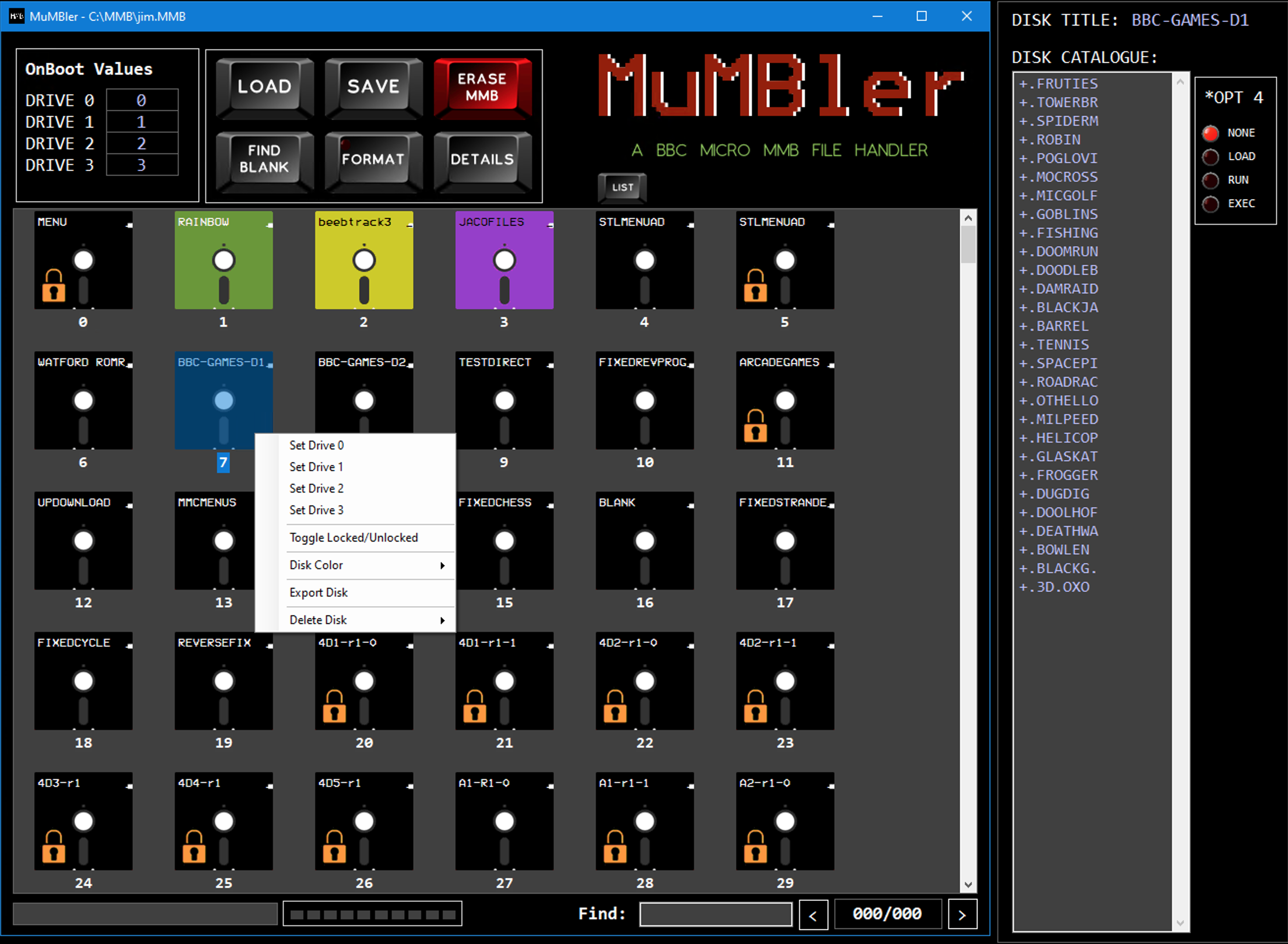Click +.3D.OXO in the disk catalogue

pyautogui.click(x=1054, y=587)
